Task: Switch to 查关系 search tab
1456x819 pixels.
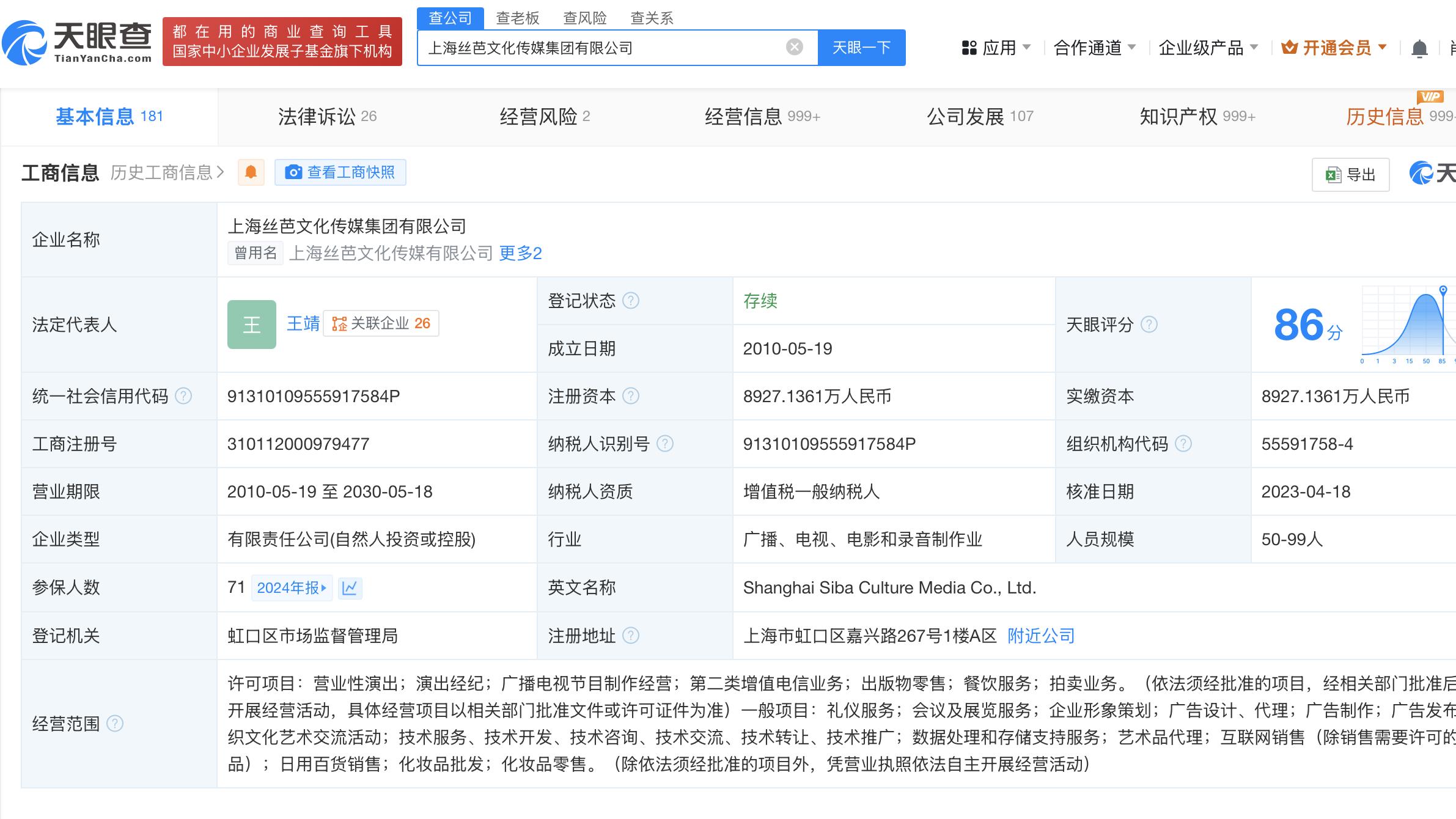Action: click(x=652, y=18)
